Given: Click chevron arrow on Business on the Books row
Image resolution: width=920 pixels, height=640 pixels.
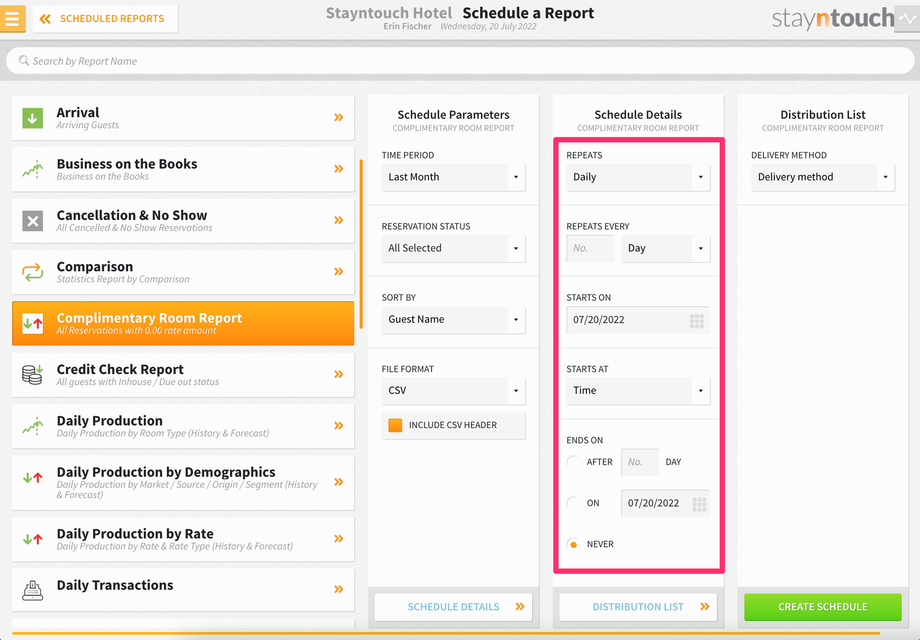Looking at the screenshot, I should point(339,169).
